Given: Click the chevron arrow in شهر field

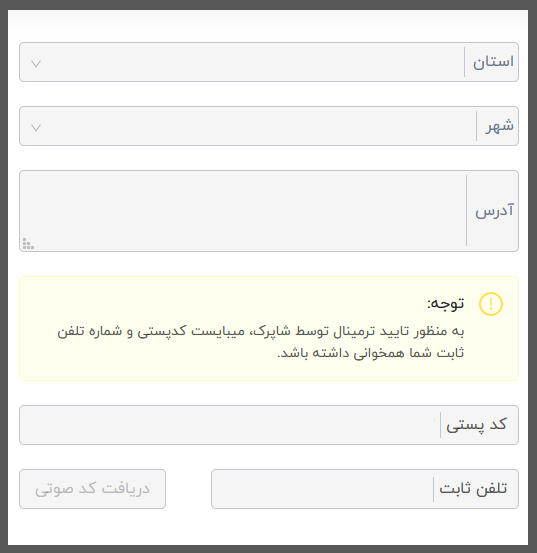Looking at the screenshot, I should [x=36, y=127].
